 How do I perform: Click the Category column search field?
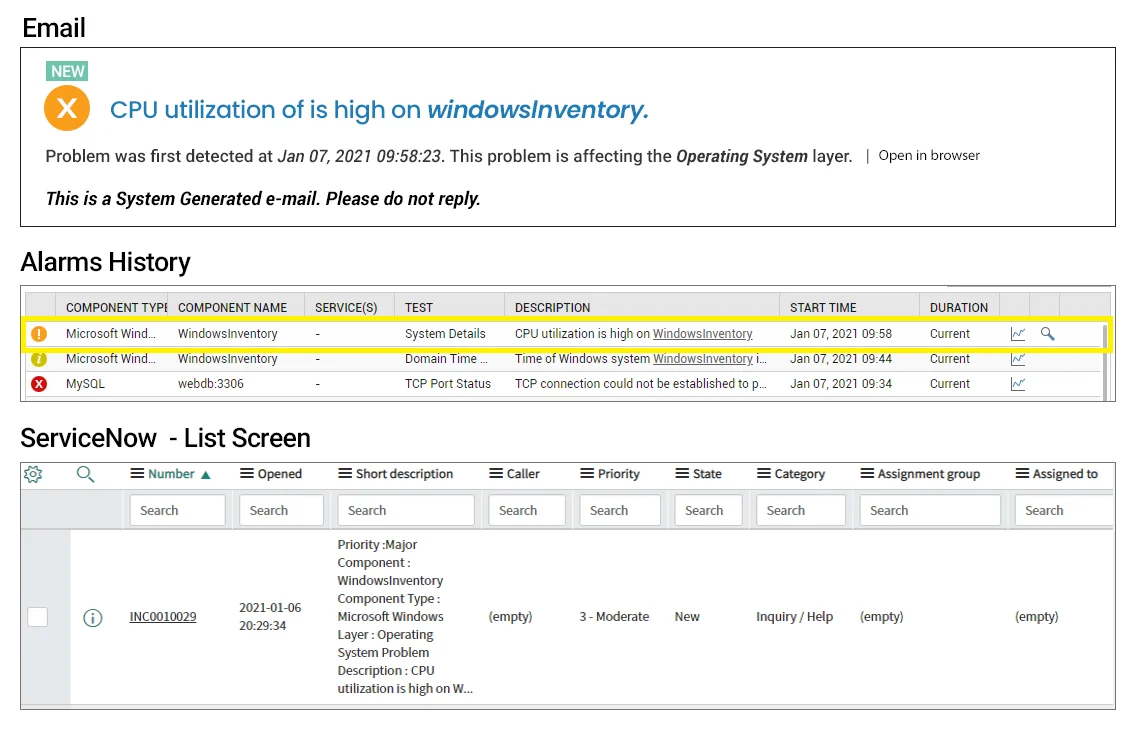(801, 511)
